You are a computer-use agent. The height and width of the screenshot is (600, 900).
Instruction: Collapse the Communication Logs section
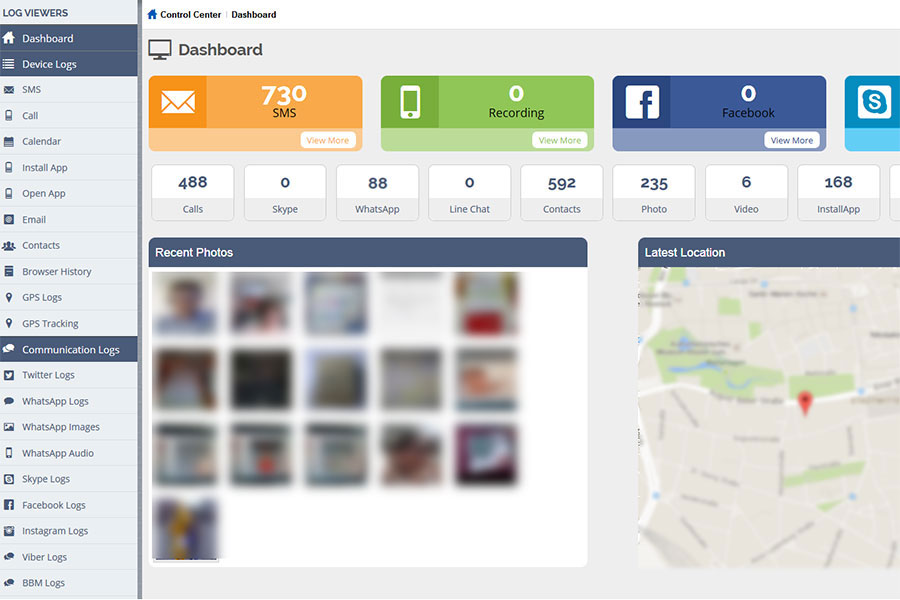(70, 350)
